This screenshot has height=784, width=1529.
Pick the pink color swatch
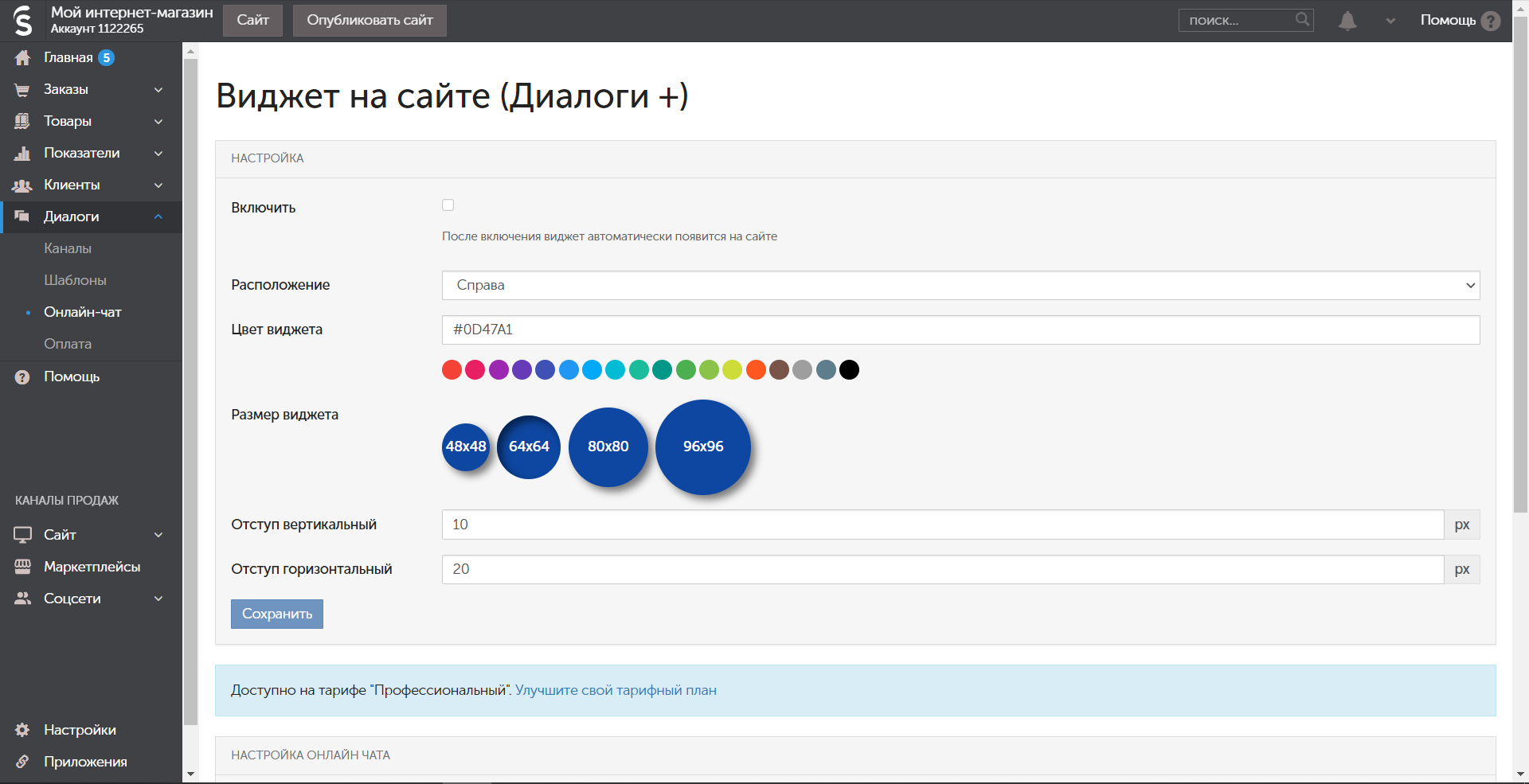475,369
